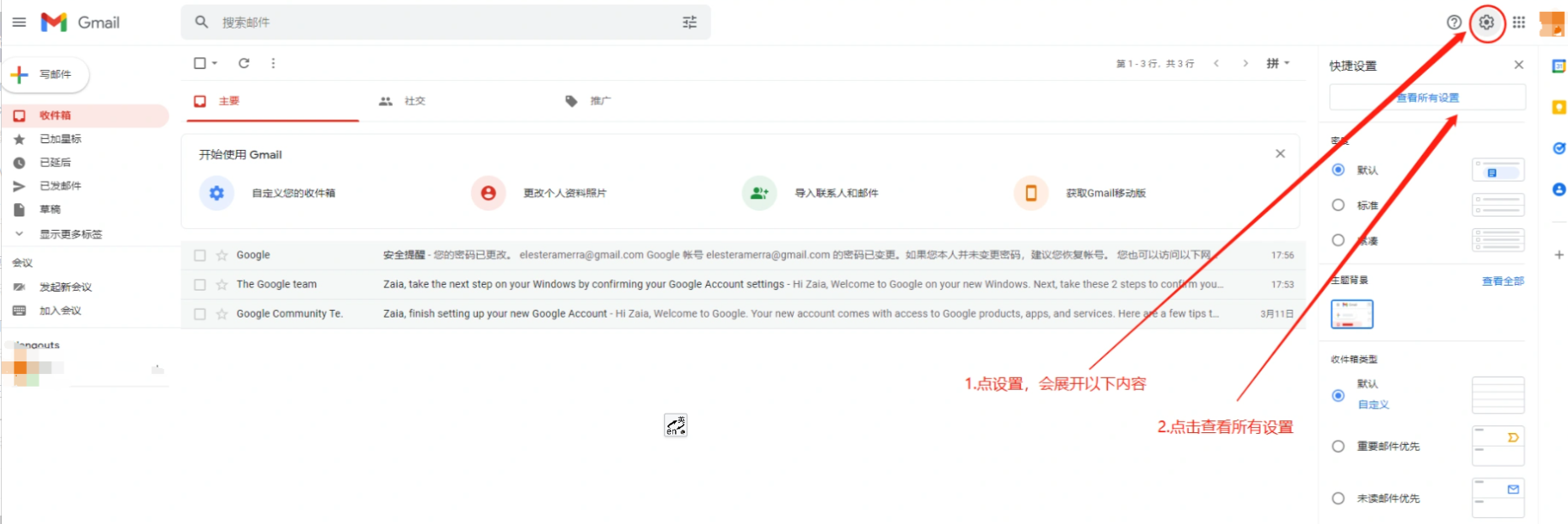Open the three-dot more options menu
The height and width of the screenshot is (524, 1568).
(x=273, y=63)
